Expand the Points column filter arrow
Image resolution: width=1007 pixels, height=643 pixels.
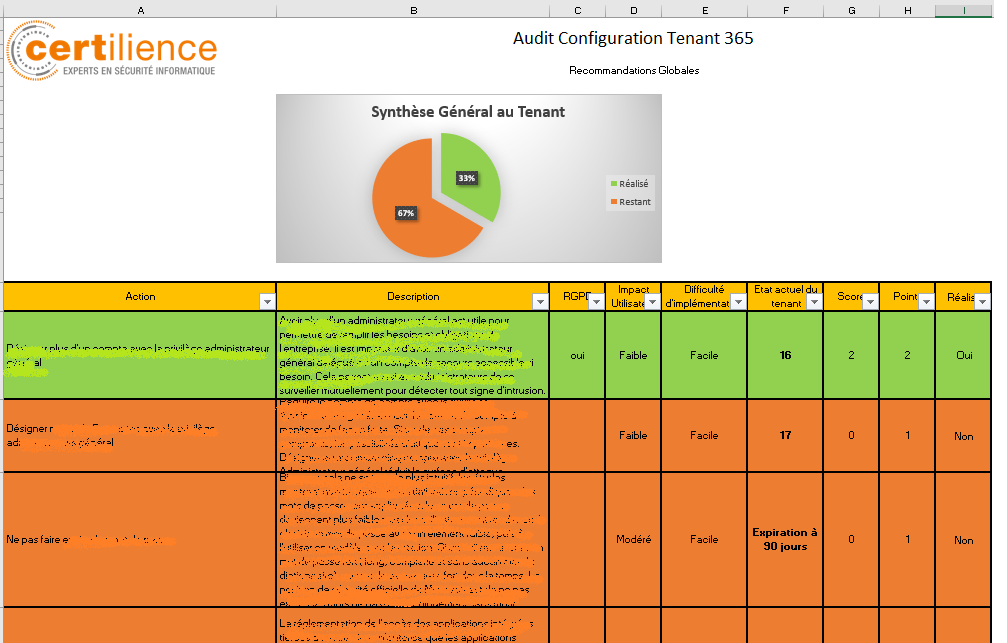925,301
